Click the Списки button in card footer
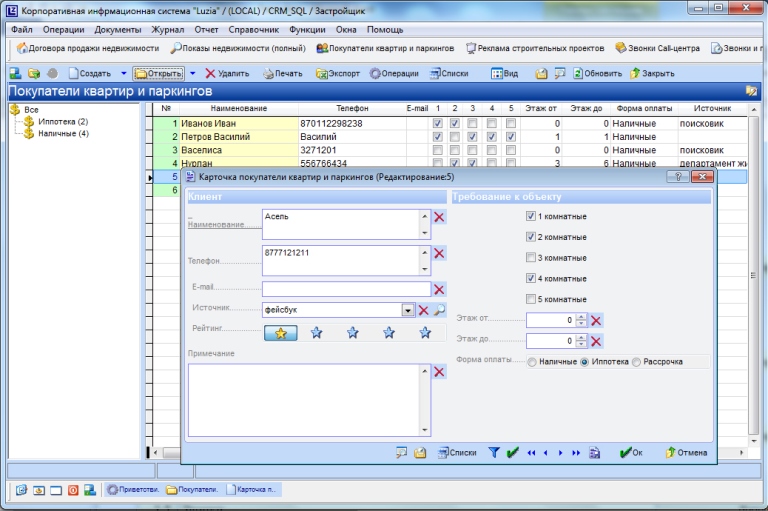 point(457,453)
